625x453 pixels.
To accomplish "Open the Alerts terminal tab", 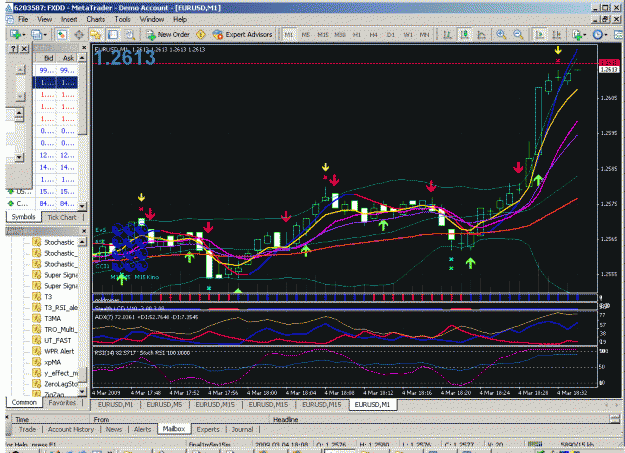I will point(143,429).
